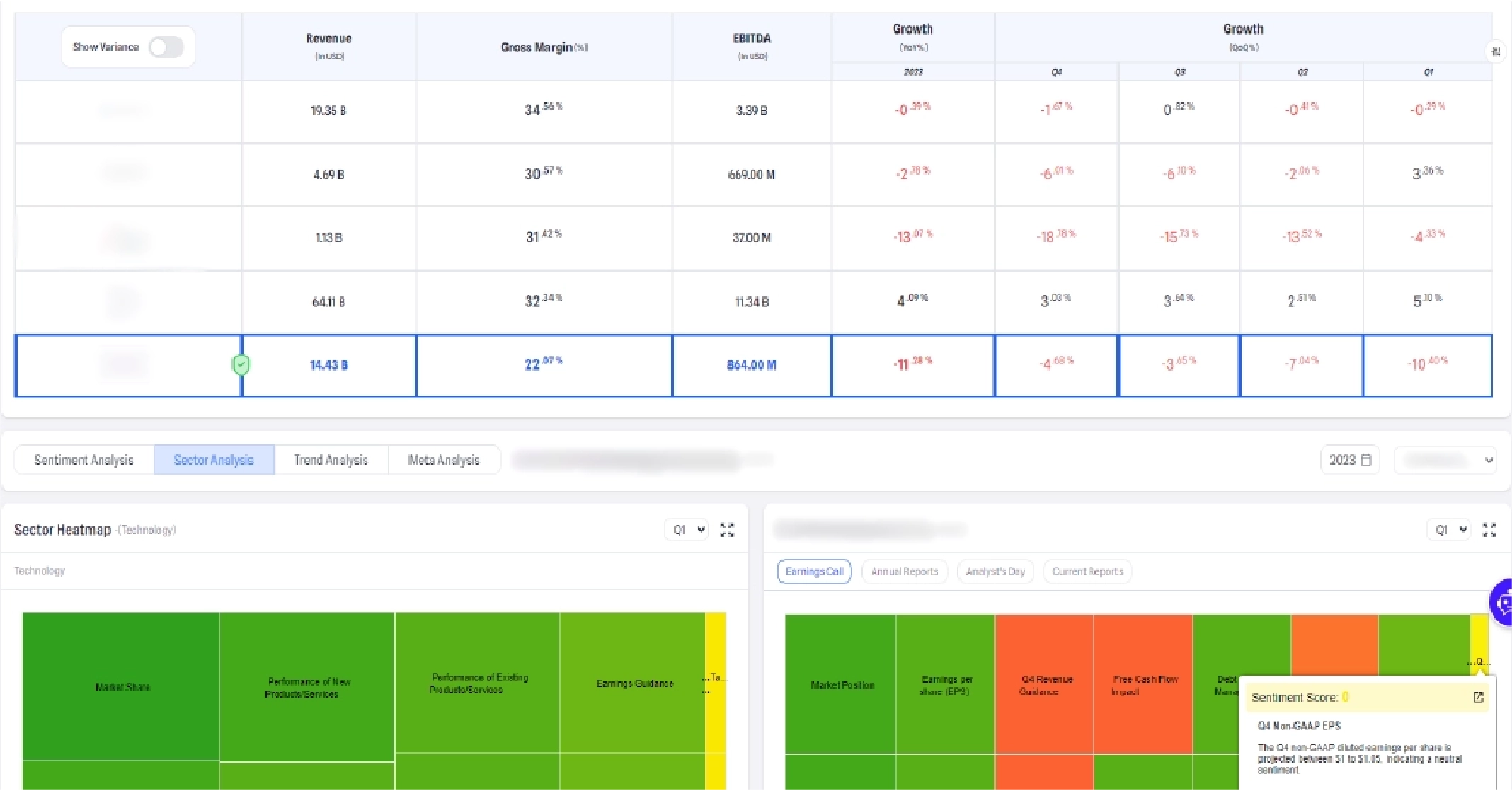1512x791 pixels.
Task: Click the 34.56% gross margin cell
Action: click(x=544, y=111)
